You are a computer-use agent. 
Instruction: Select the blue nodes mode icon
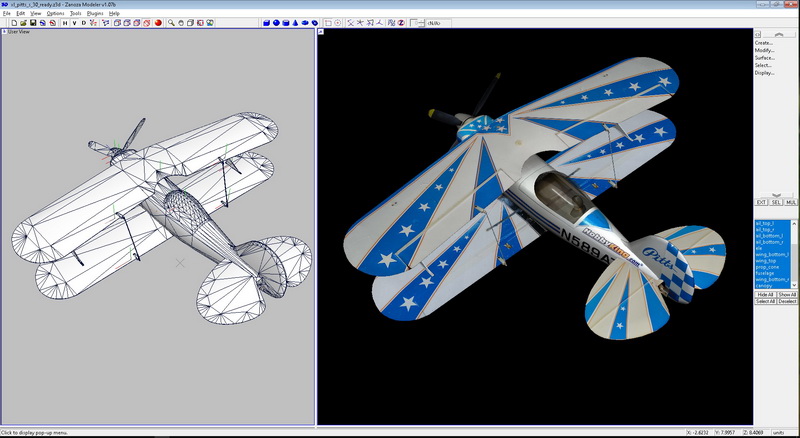(106, 23)
